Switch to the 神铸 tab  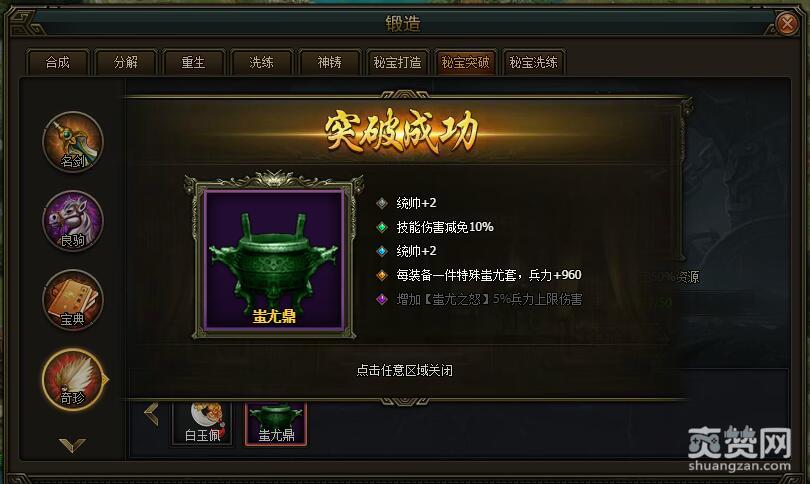coord(330,63)
